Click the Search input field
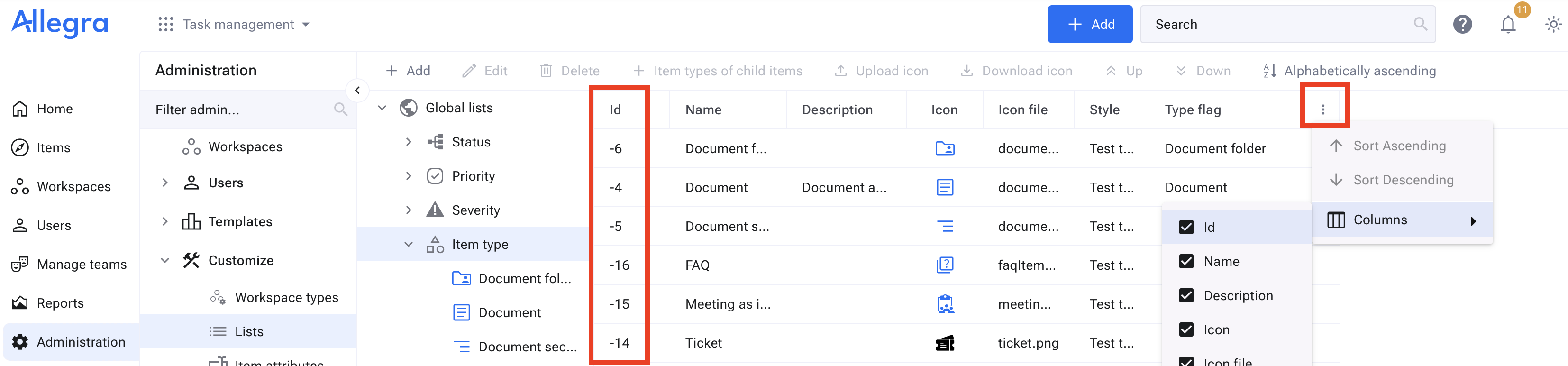Image resolution: width=1568 pixels, height=366 pixels. [1287, 24]
